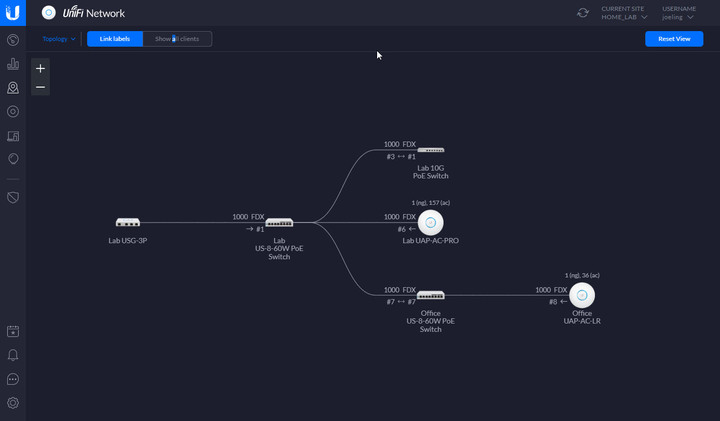
Task: Open the Statistics bar chart icon
Action: pos(13,64)
